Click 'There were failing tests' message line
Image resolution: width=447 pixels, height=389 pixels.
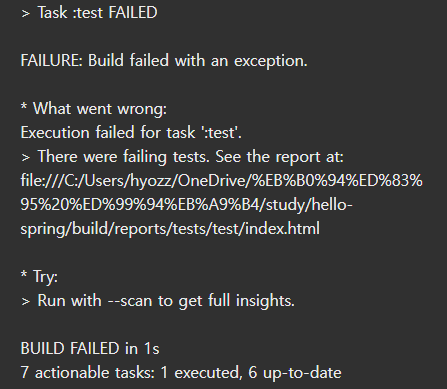click(182, 157)
